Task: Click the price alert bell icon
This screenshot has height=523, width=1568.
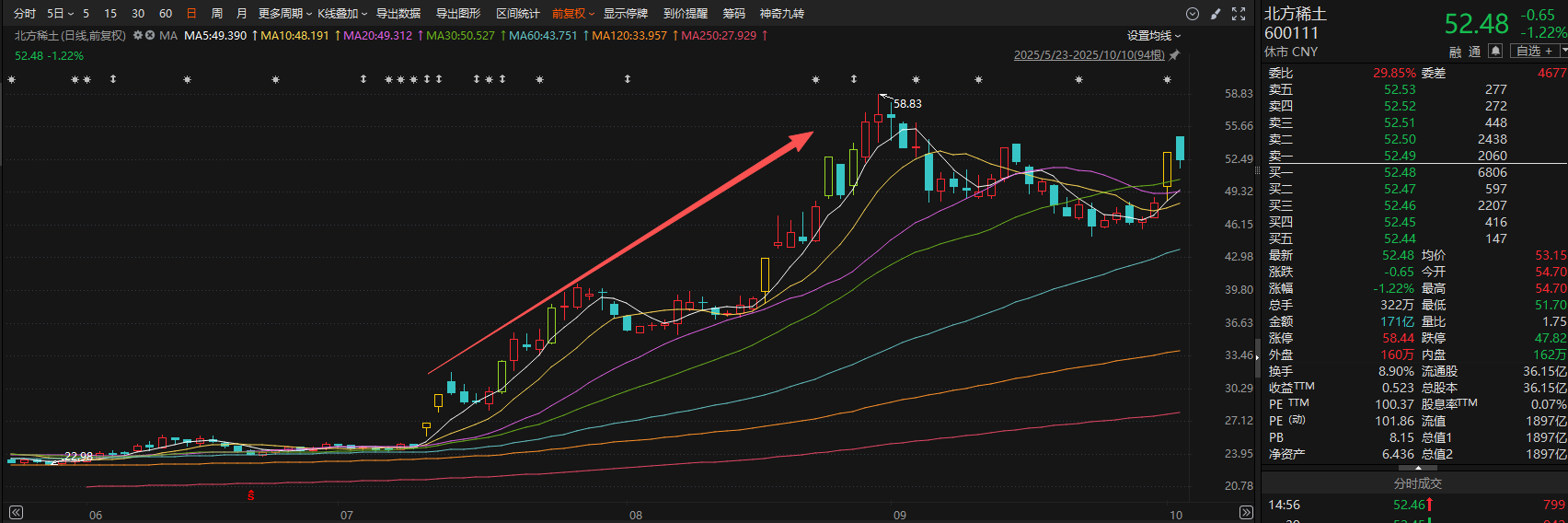Action: point(1495,51)
